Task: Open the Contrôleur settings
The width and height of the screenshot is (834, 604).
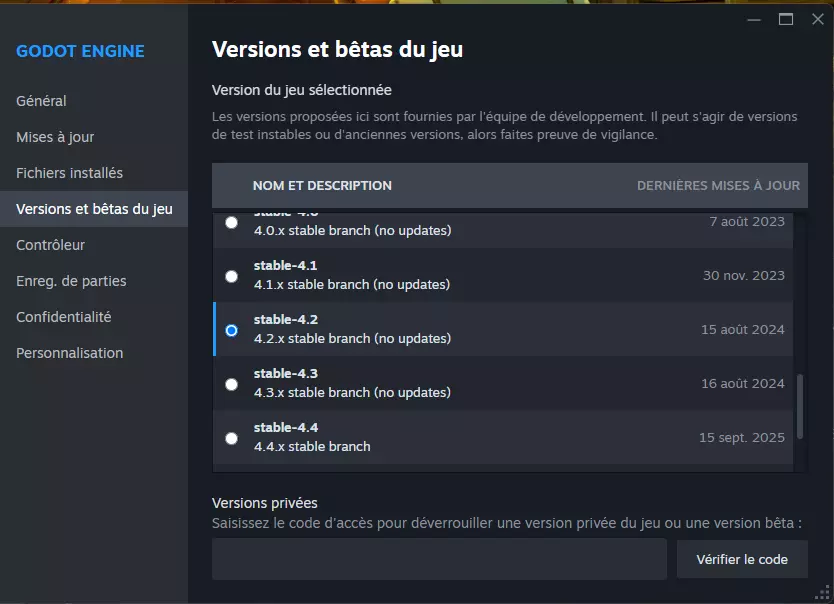Action: pyautogui.click(x=50, y=245)
